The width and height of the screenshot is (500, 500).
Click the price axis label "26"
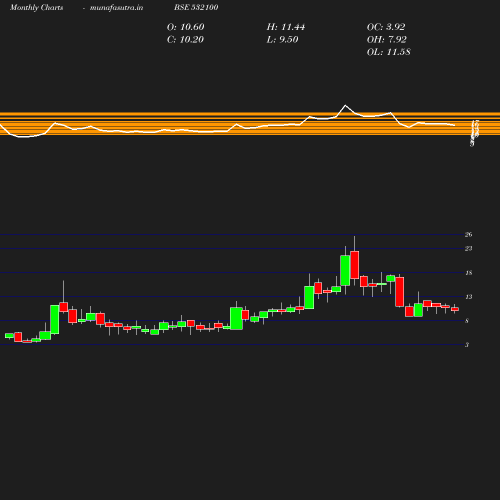(x=468, y=235)
